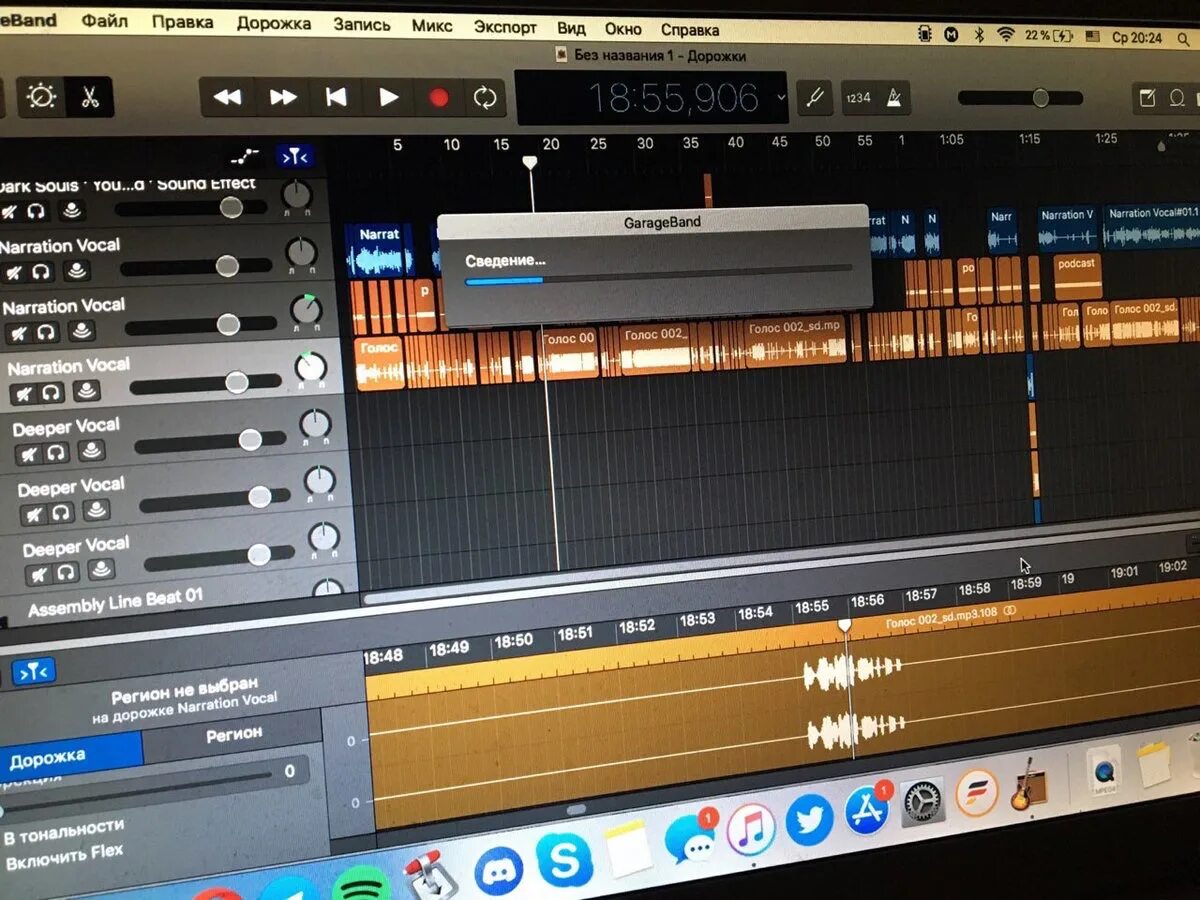Click the Dark Souls track pan knob

[x=296, y=194]
